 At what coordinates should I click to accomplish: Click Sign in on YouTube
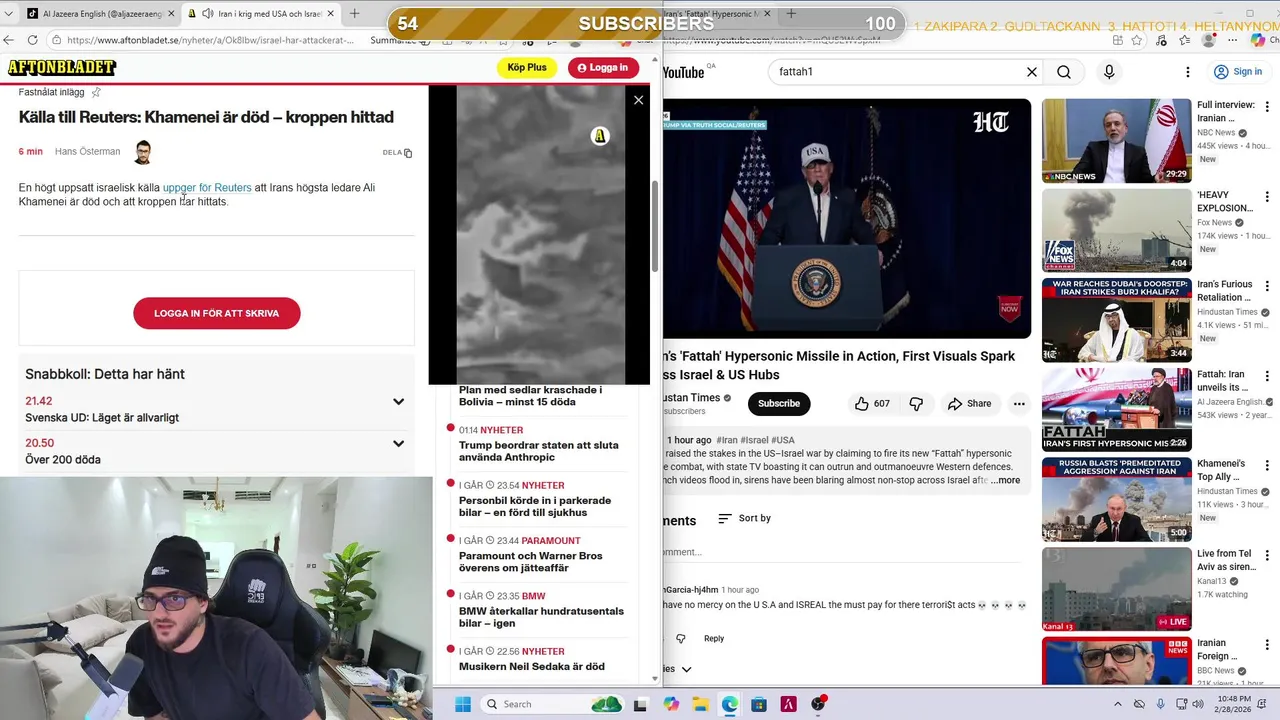[1237, 72]
